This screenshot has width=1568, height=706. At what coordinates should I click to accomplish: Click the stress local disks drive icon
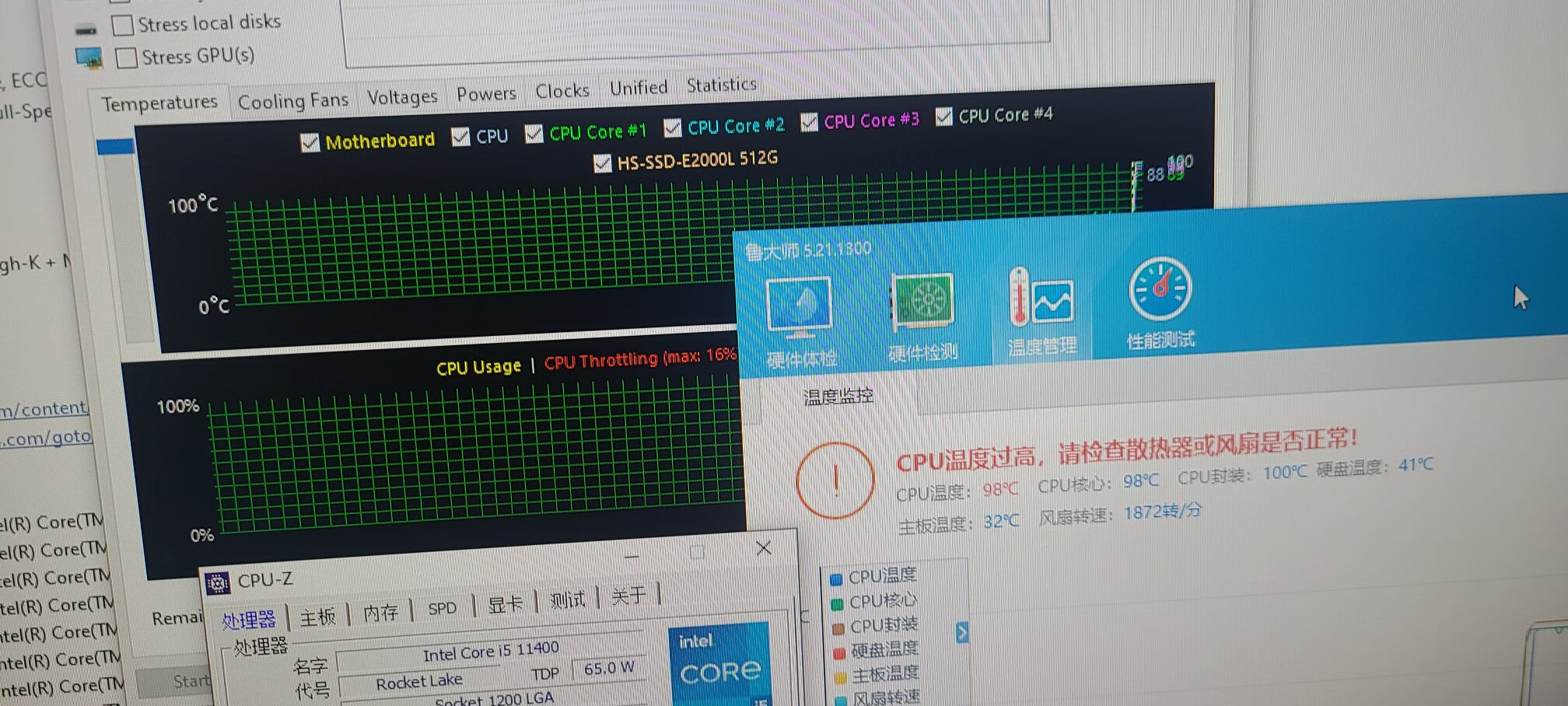[86, 30]
